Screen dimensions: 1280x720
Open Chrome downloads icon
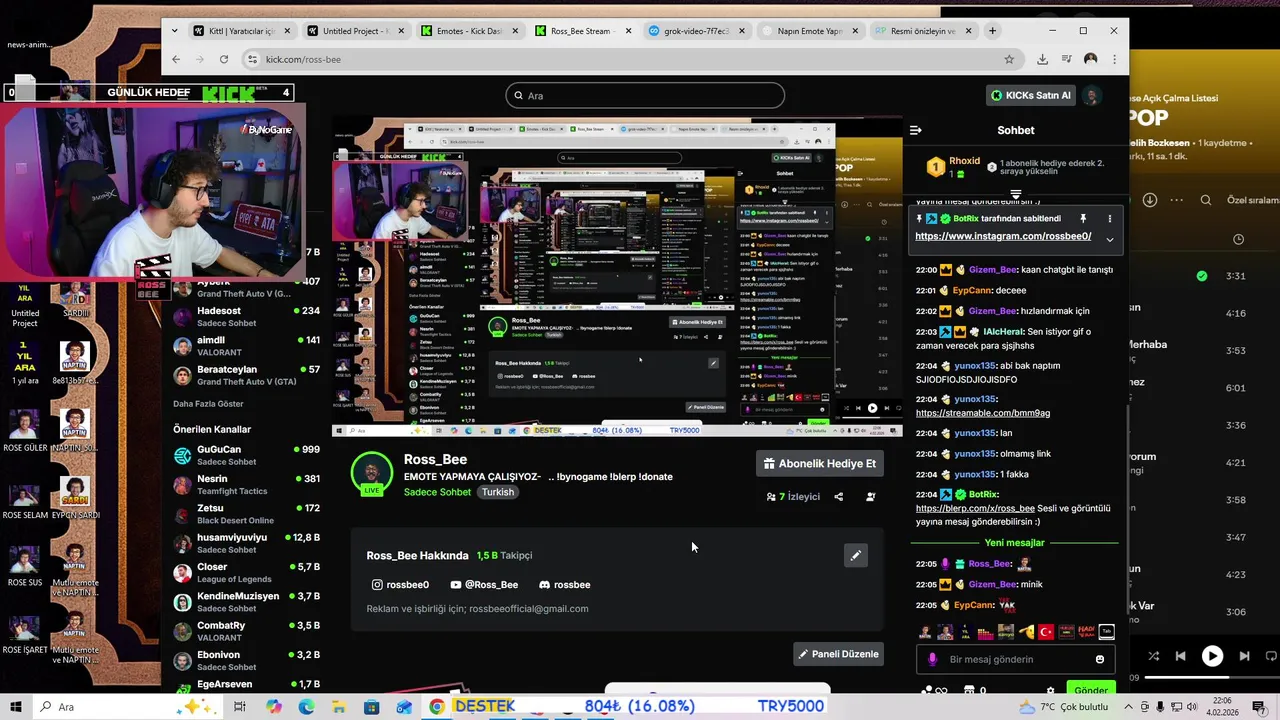pyautogui.click(x=1042, y=59)
